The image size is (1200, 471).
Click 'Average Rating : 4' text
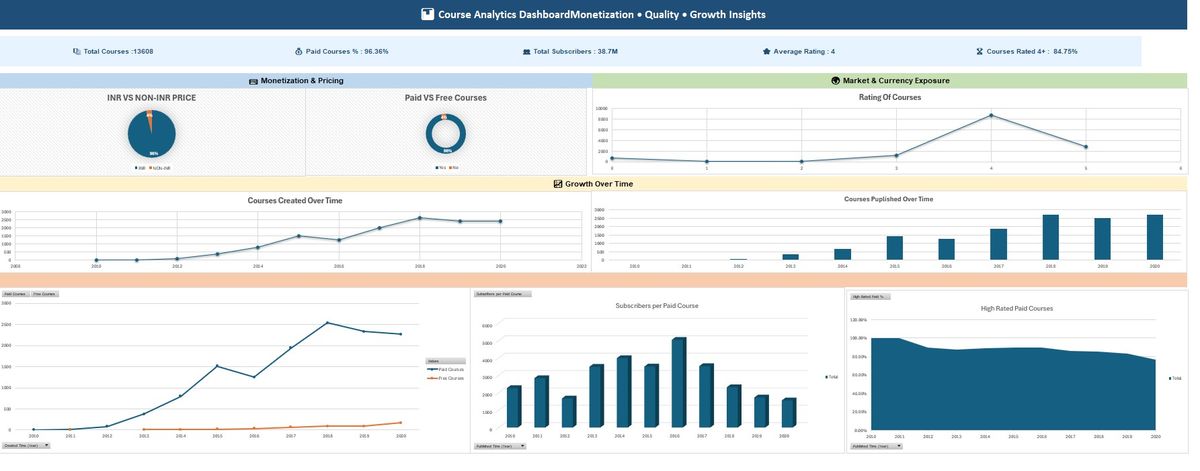804,51
